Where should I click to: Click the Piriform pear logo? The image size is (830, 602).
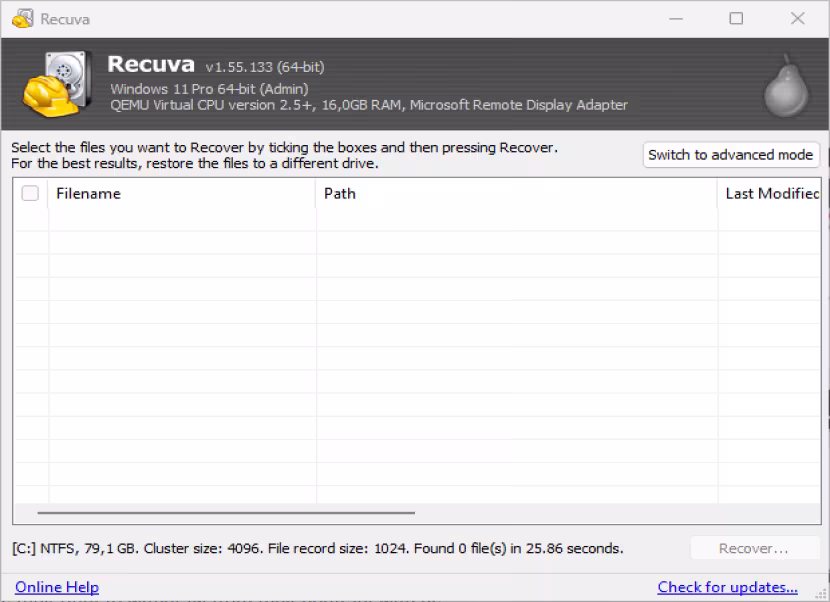pos(786,86)
